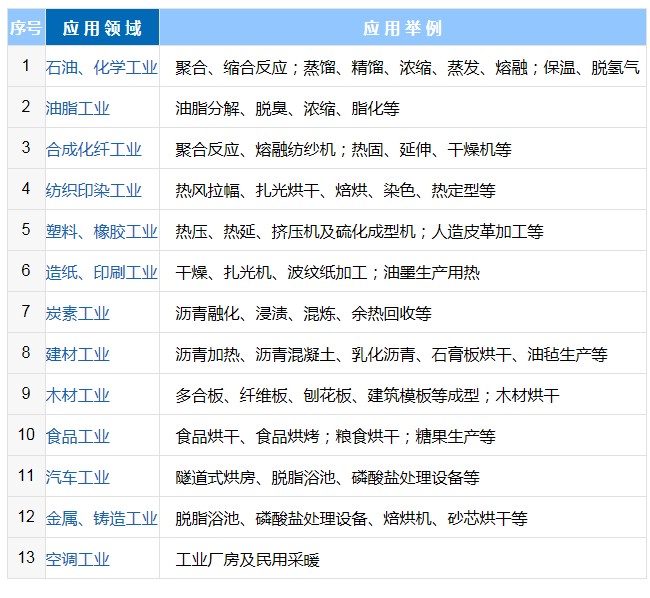Click the 金属、铸造工业 link
Viewport: 650px width, 598px height.
(101, 519)
